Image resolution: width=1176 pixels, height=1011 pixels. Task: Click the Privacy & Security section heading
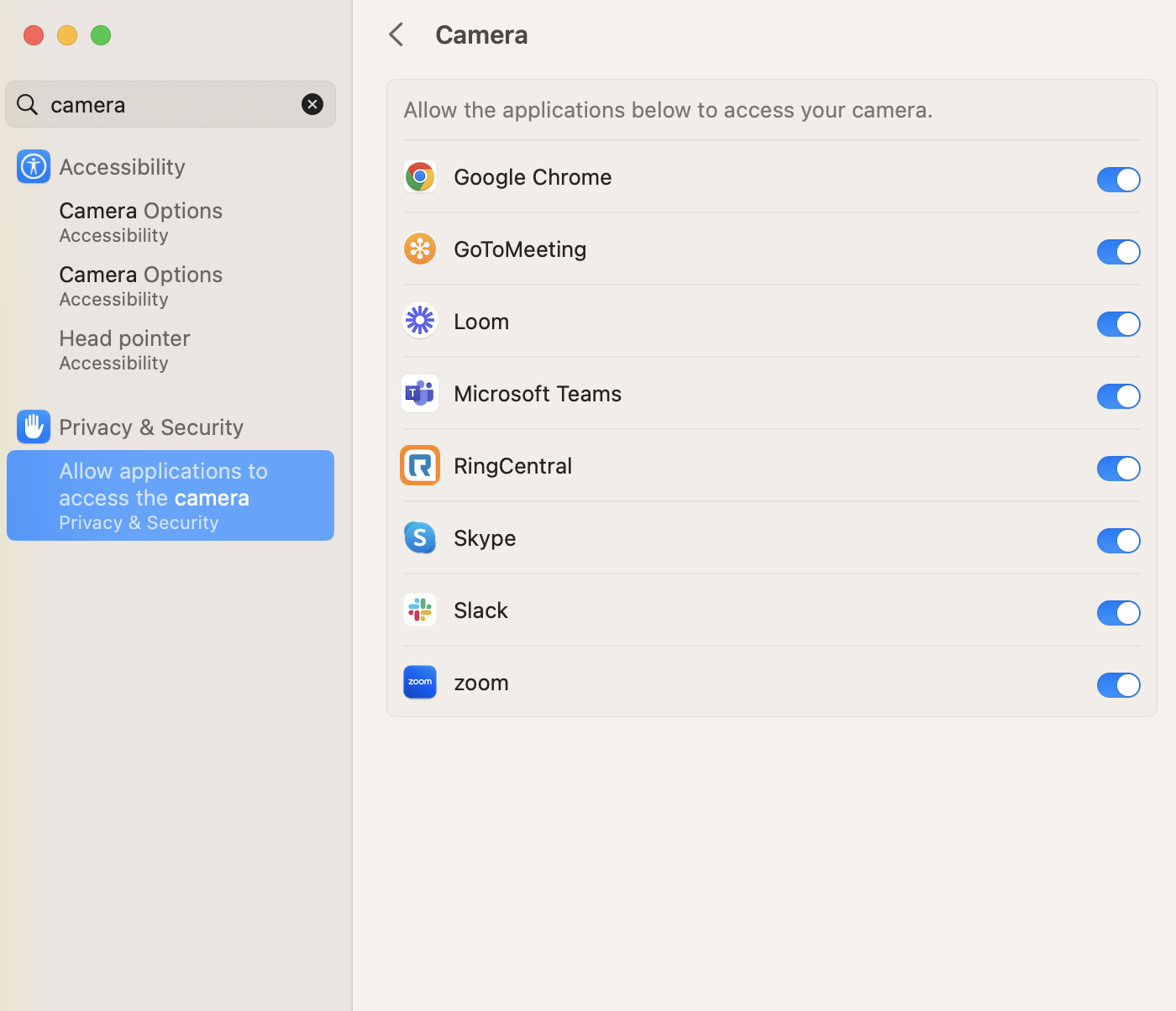pyautogui.click(x=151, y=427)
